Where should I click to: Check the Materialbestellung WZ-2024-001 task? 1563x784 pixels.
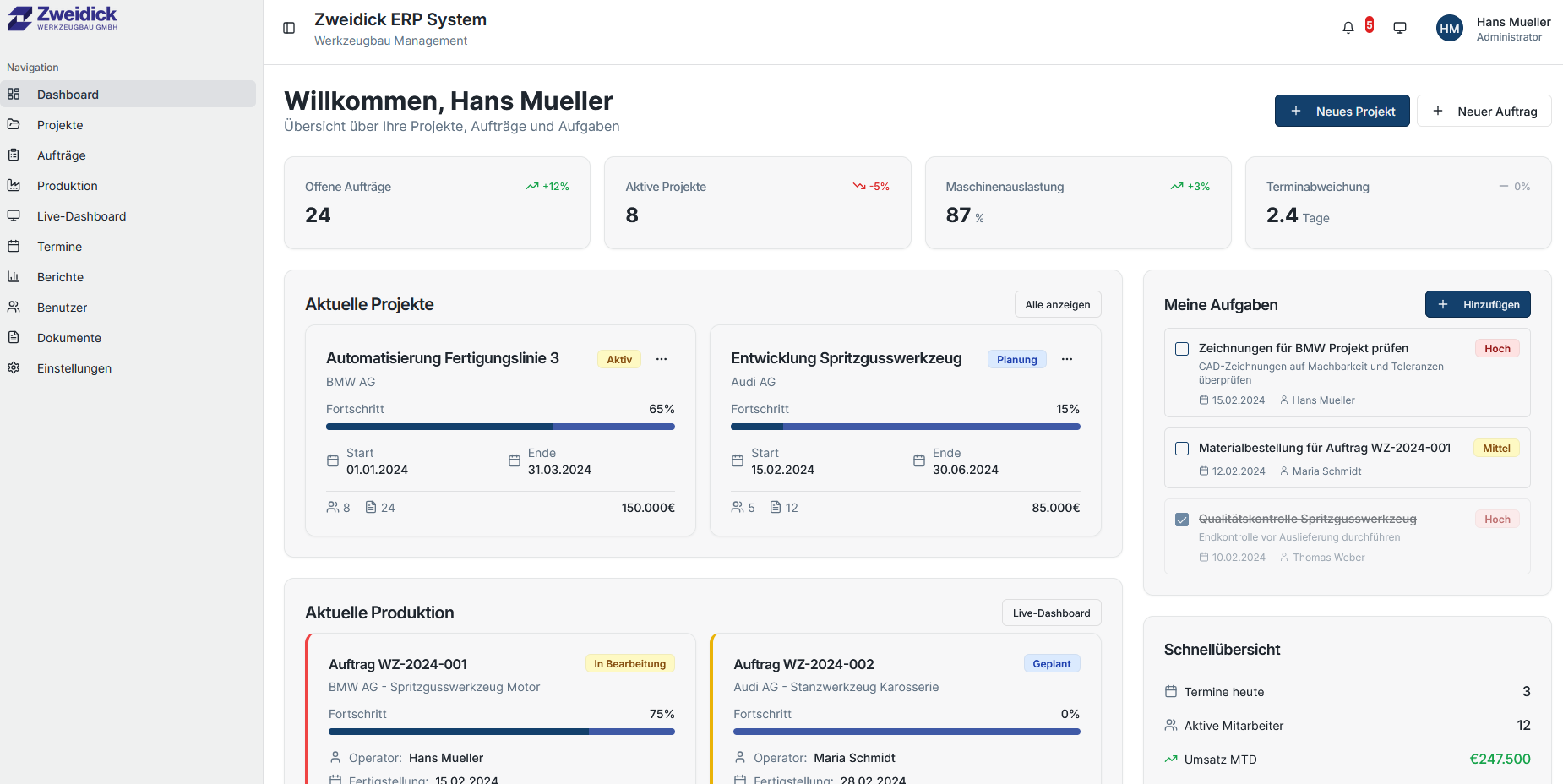(1182, 449)
